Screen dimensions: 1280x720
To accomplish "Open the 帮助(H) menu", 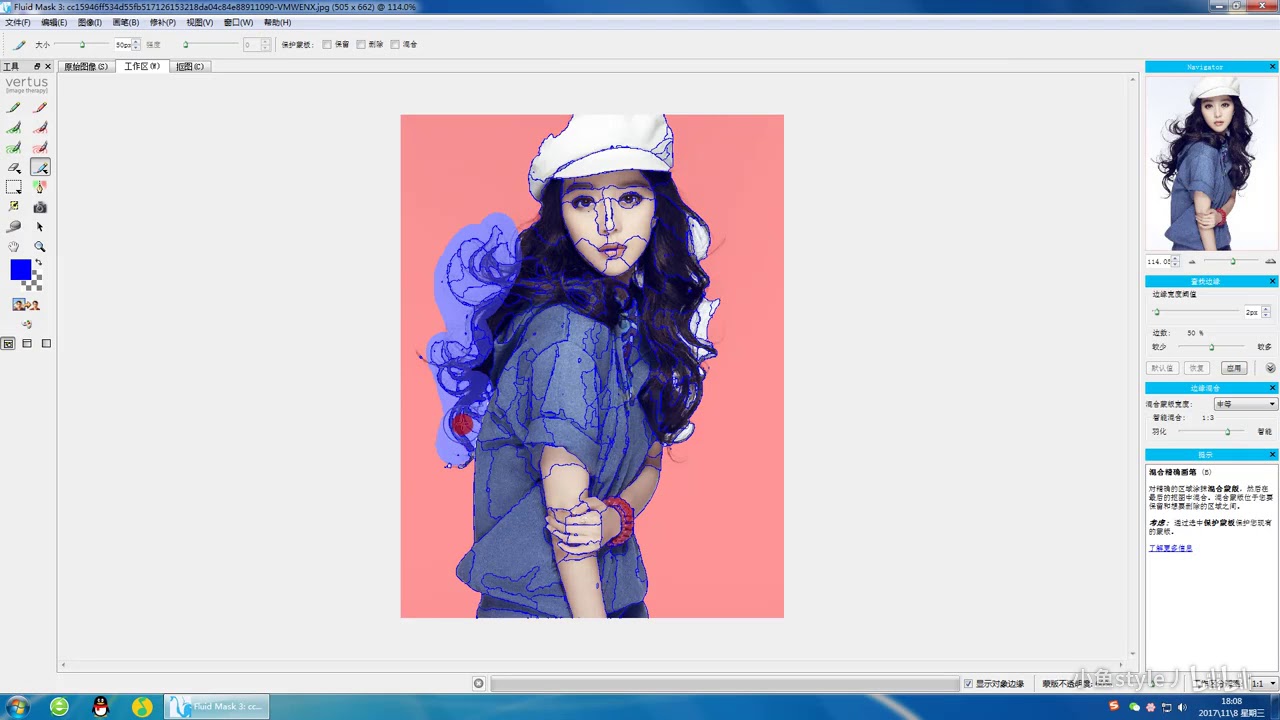I will (x=278, y=22).
